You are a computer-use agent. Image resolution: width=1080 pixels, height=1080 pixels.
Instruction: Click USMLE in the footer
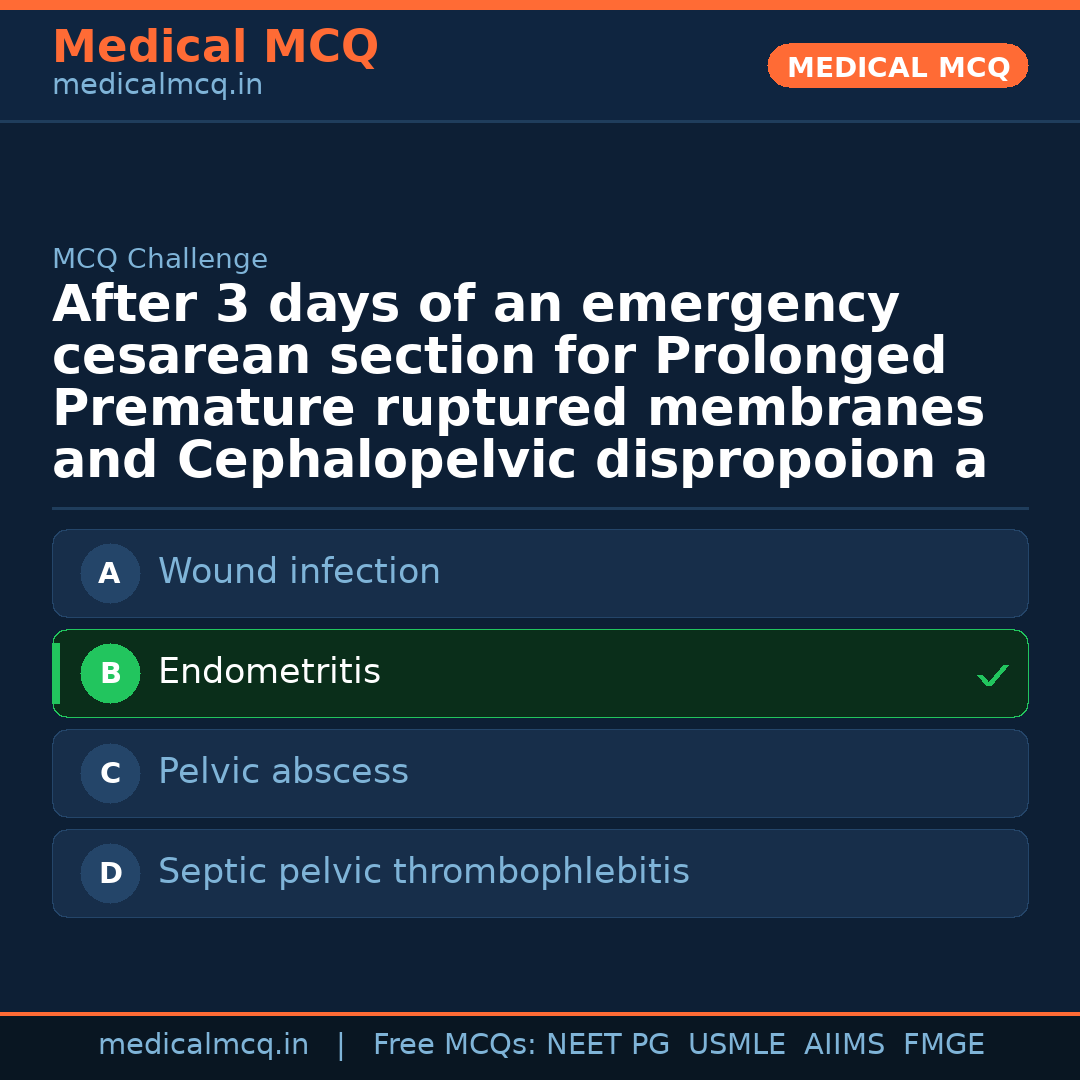click(736, 1045)
